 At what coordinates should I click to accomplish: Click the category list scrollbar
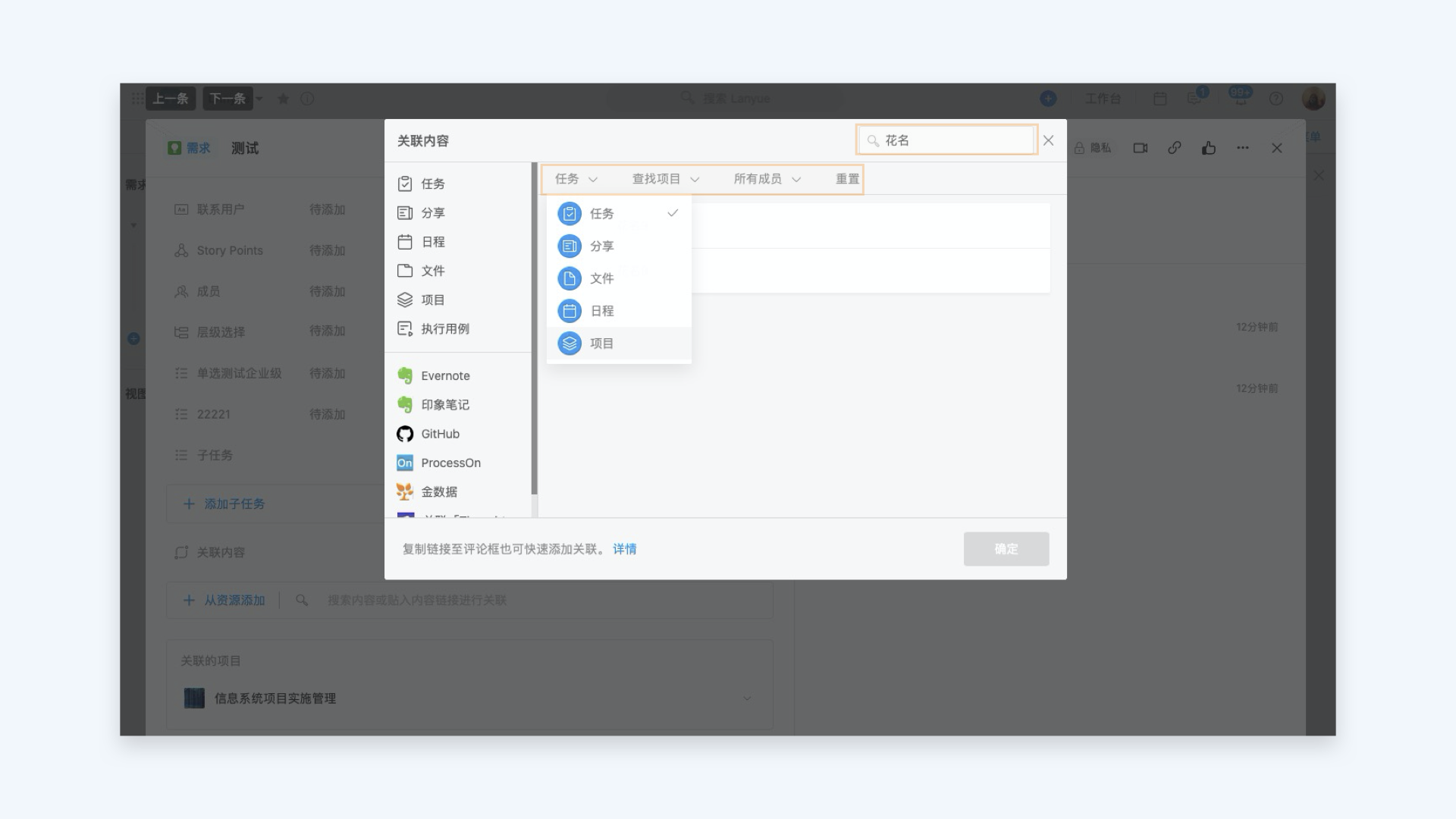click(x=535, y=328)
